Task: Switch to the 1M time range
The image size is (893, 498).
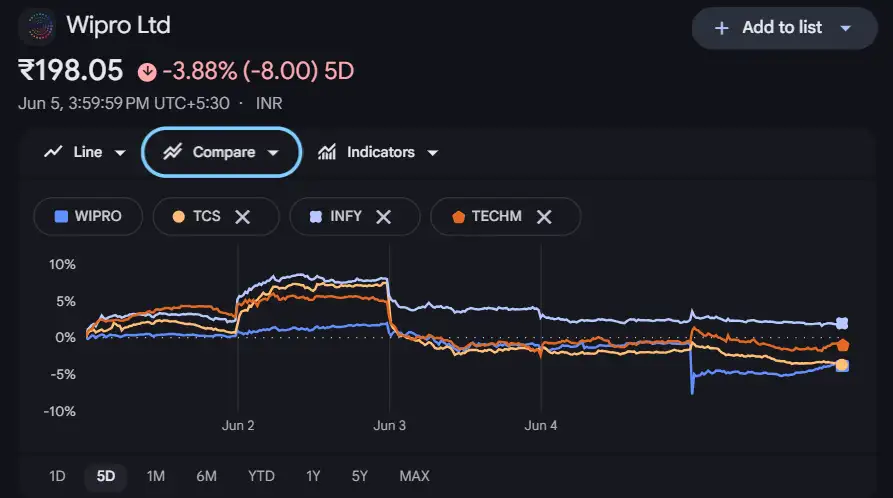Action: pos(155,476)
